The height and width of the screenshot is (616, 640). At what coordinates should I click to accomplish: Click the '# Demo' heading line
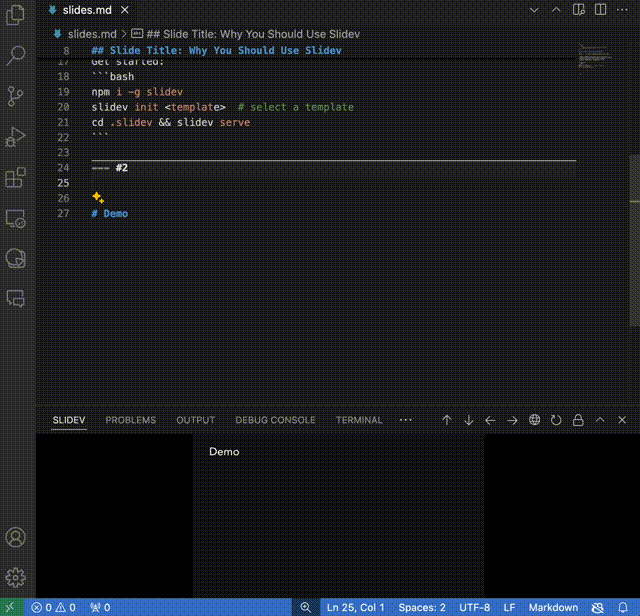[110, 213]
